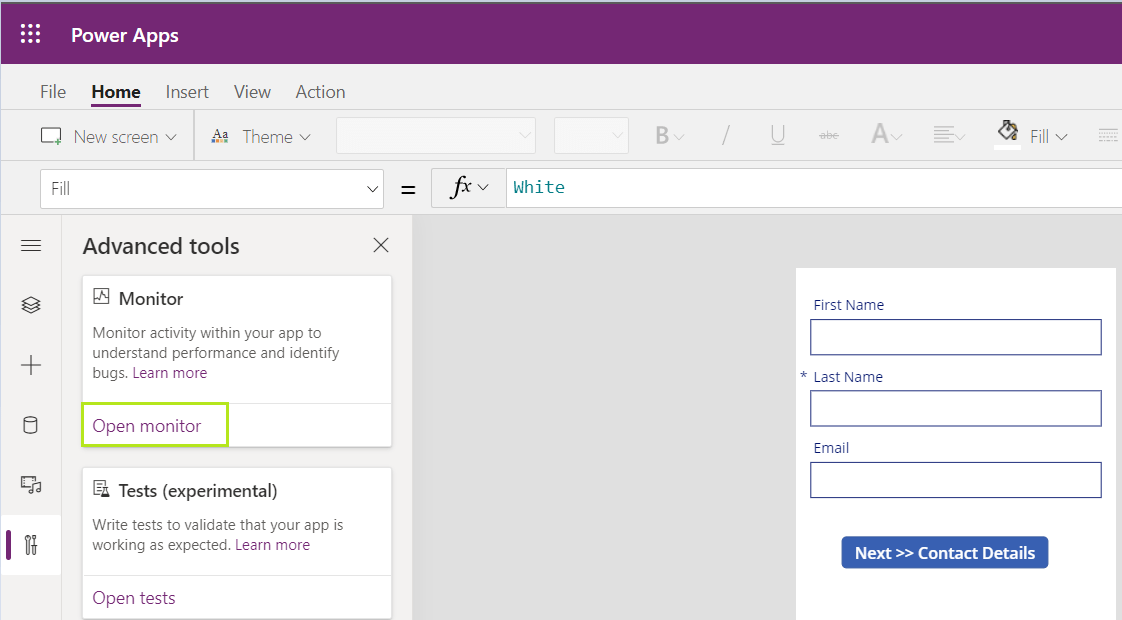Toggle underline formatting
The image size is (1122, 620).
(x=778, y=135)
